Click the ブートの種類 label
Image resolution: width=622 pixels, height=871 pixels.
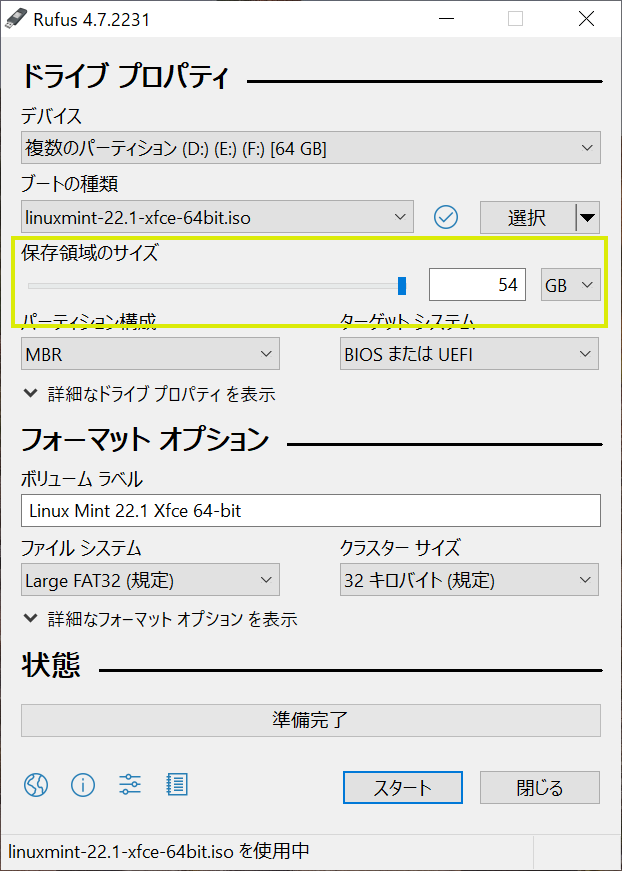point(69,183)
